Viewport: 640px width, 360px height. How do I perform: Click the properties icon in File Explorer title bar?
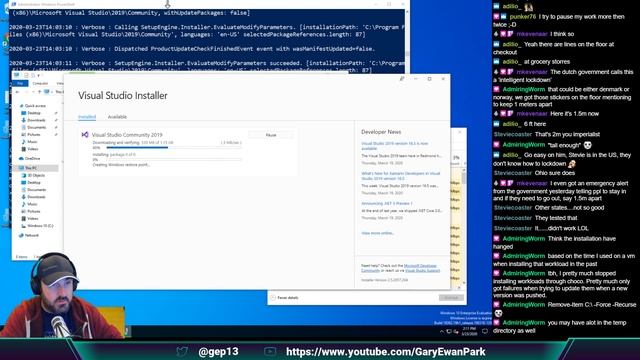26,76
